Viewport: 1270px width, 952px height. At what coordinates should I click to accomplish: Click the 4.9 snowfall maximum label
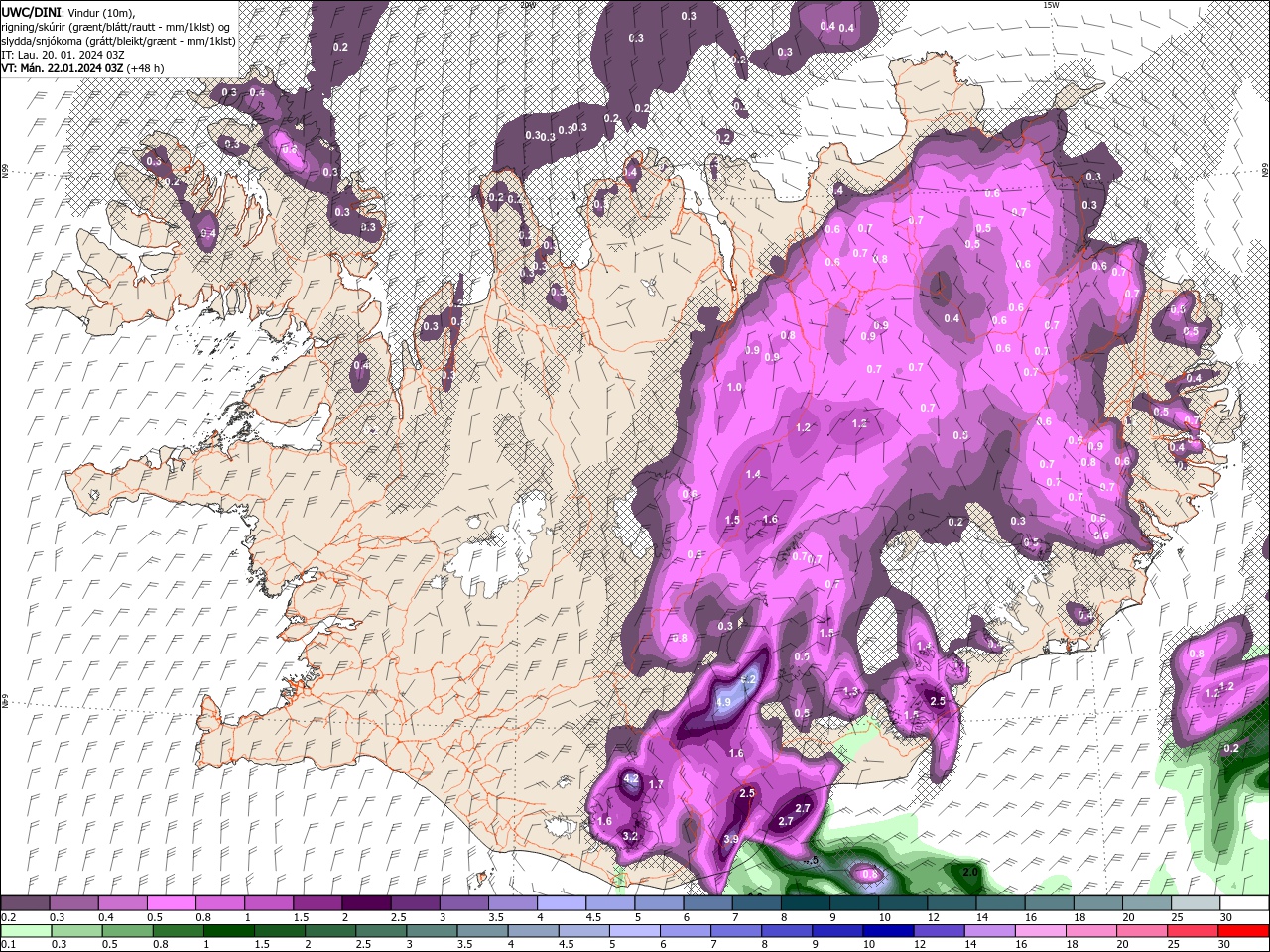pyautogui.click(x=722, y=702)
